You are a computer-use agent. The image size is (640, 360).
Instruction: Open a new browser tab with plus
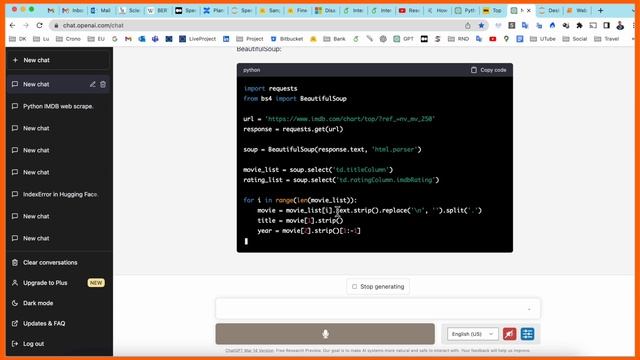point(600,10)
